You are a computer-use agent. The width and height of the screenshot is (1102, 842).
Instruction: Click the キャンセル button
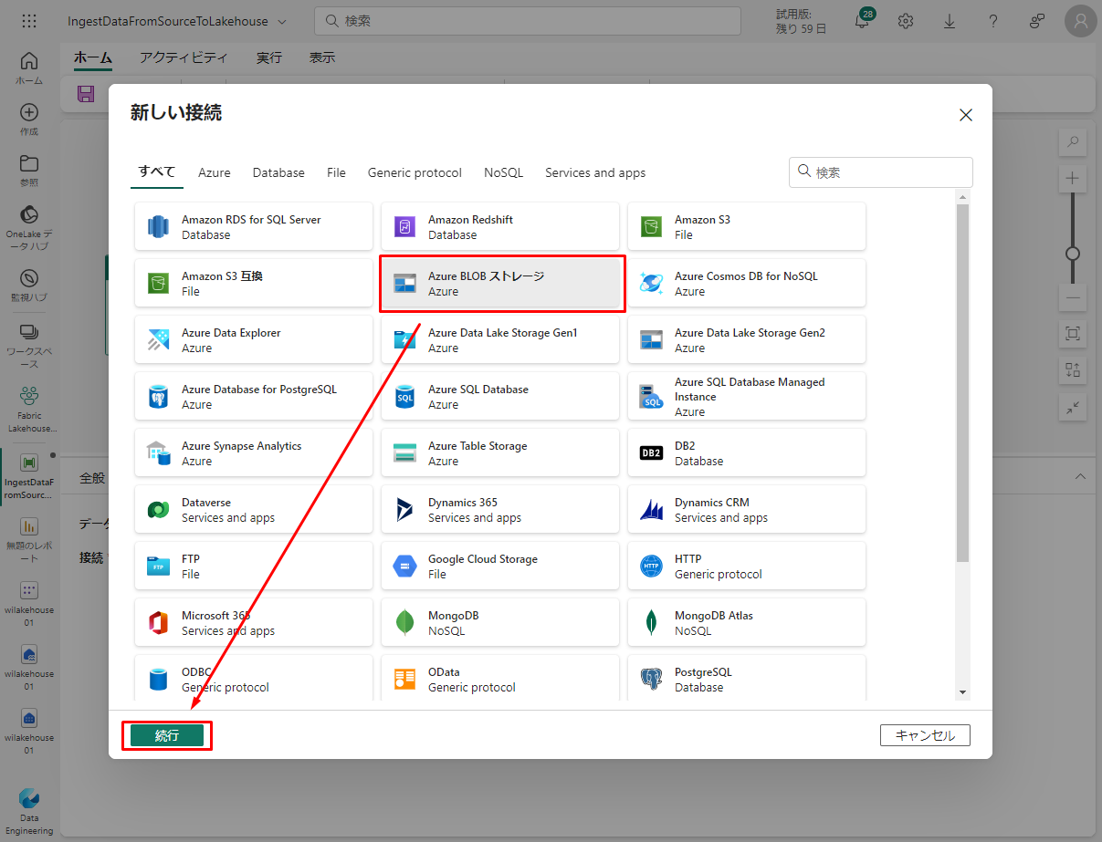tap(925, 735)
